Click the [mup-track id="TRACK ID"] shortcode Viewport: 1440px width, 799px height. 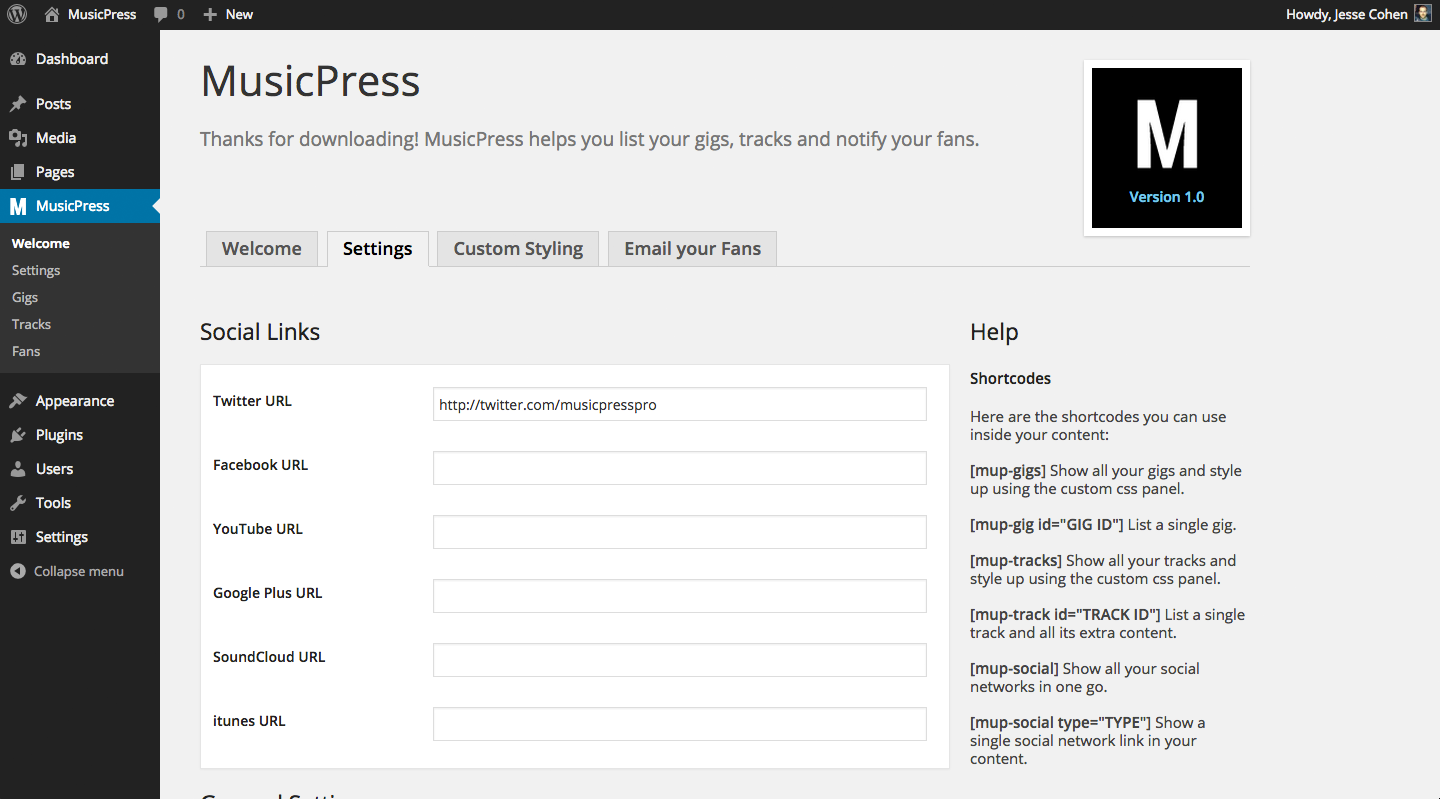pyautogui.click(x=1065, y=615)
